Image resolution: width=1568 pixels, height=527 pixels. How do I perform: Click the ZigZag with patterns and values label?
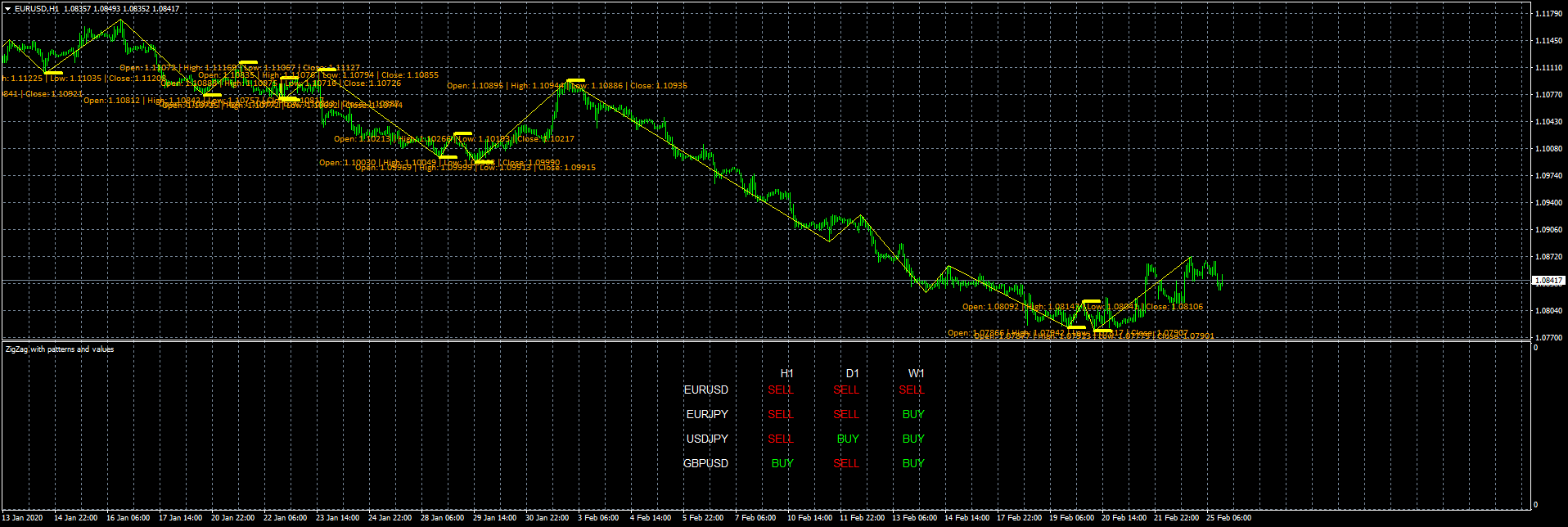pos(60,349)
